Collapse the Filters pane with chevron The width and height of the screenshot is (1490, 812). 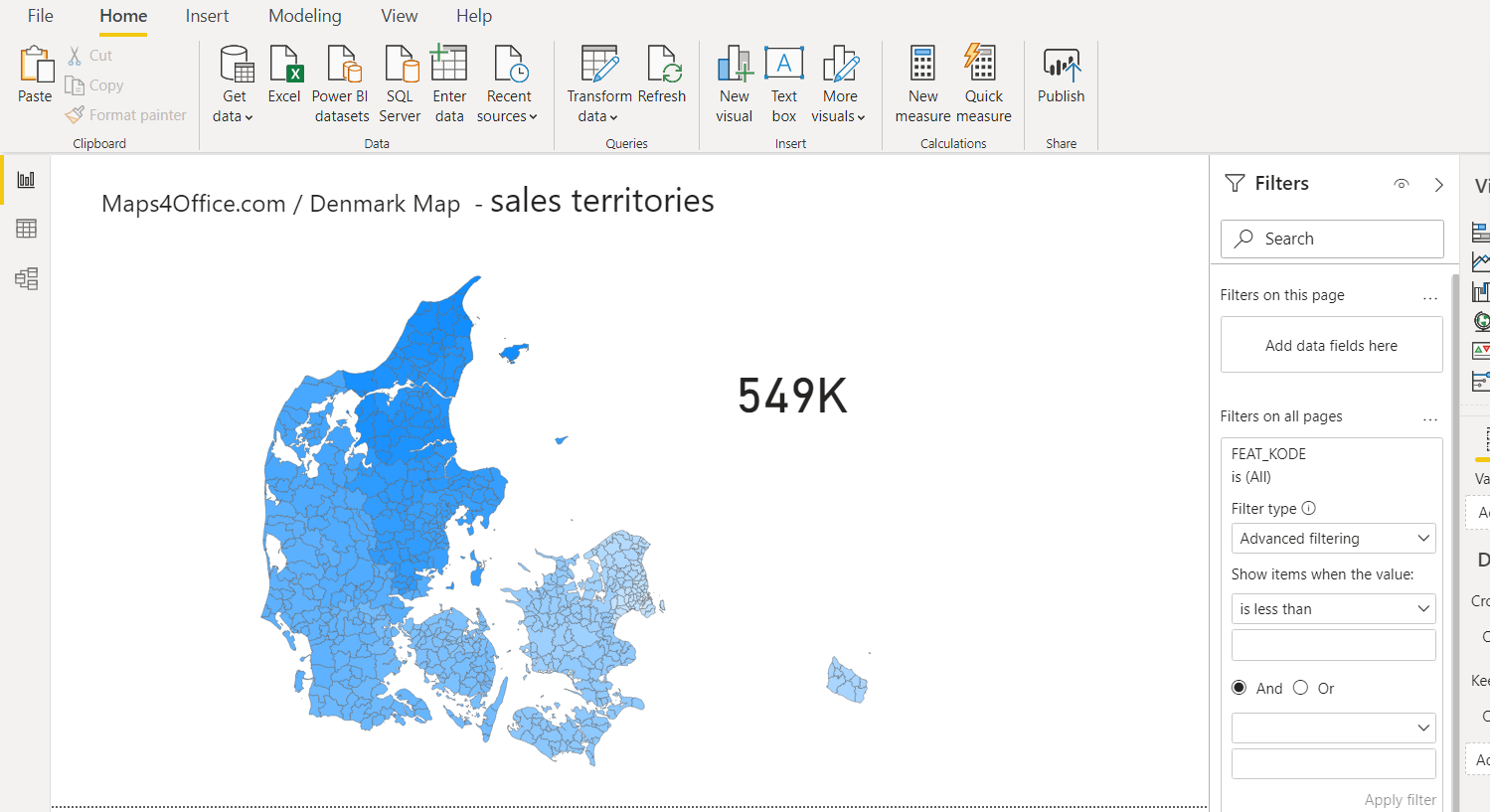(x=1438, y=185)
